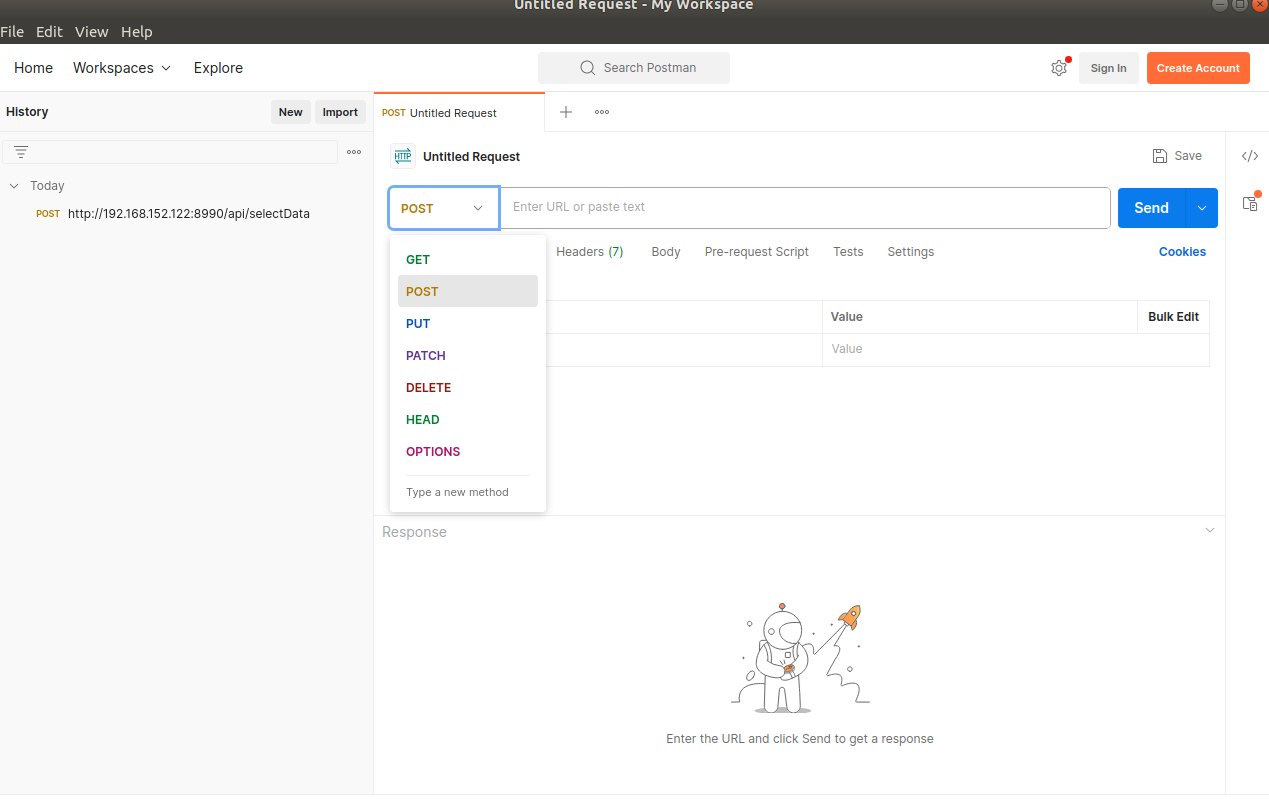Open the File menu
1269x799 pixels.
(x=12, y=32)
